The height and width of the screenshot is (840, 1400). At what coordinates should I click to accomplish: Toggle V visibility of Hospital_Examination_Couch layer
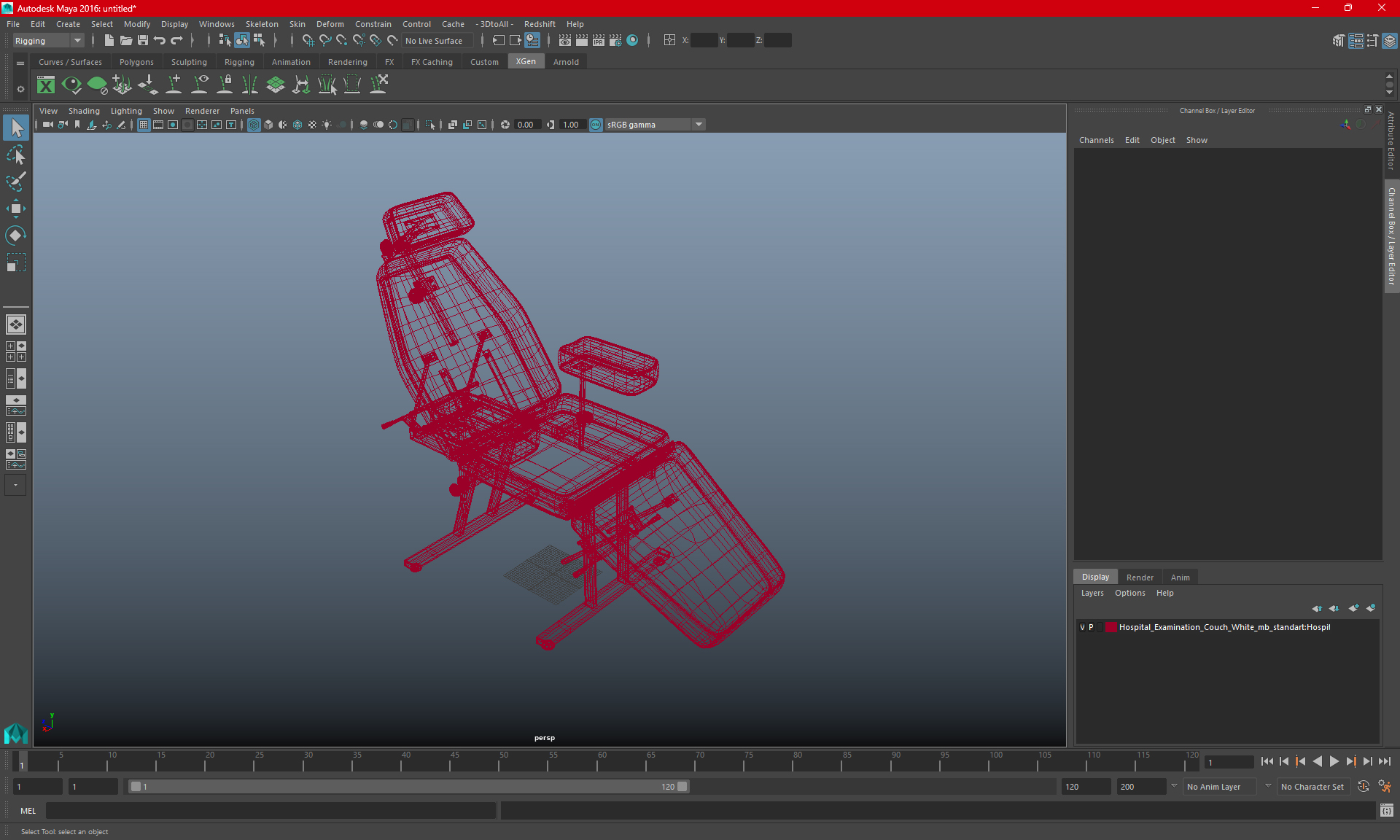point(1082,627)
